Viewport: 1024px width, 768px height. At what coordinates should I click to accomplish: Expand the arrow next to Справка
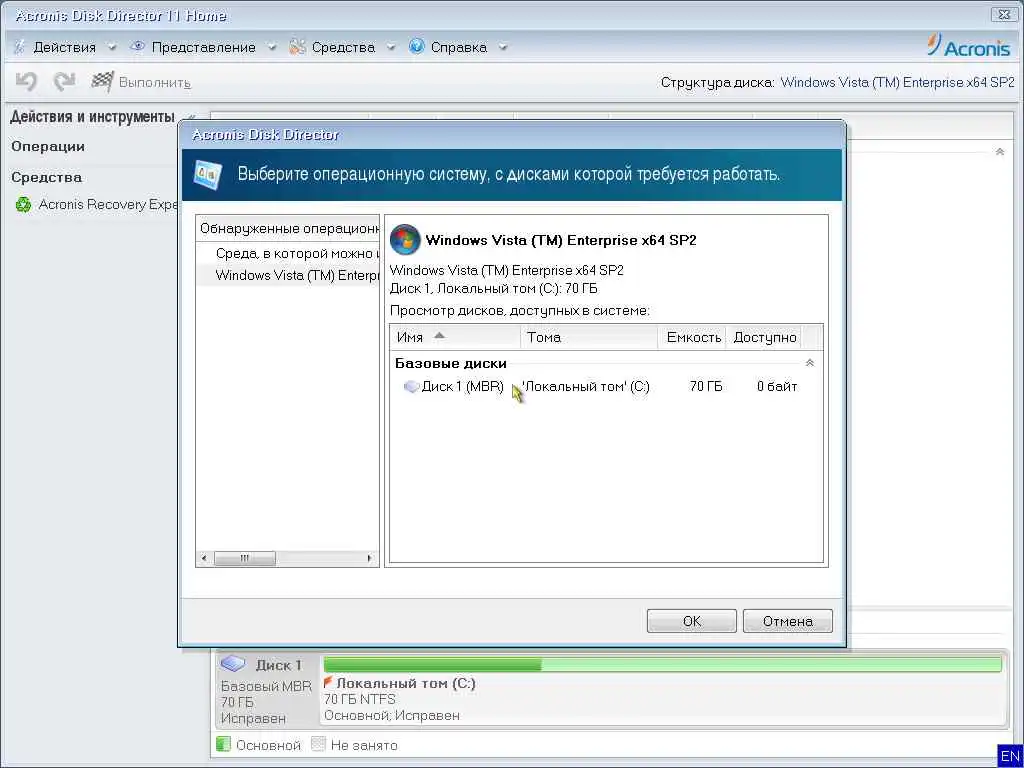(x=503, y=47)
